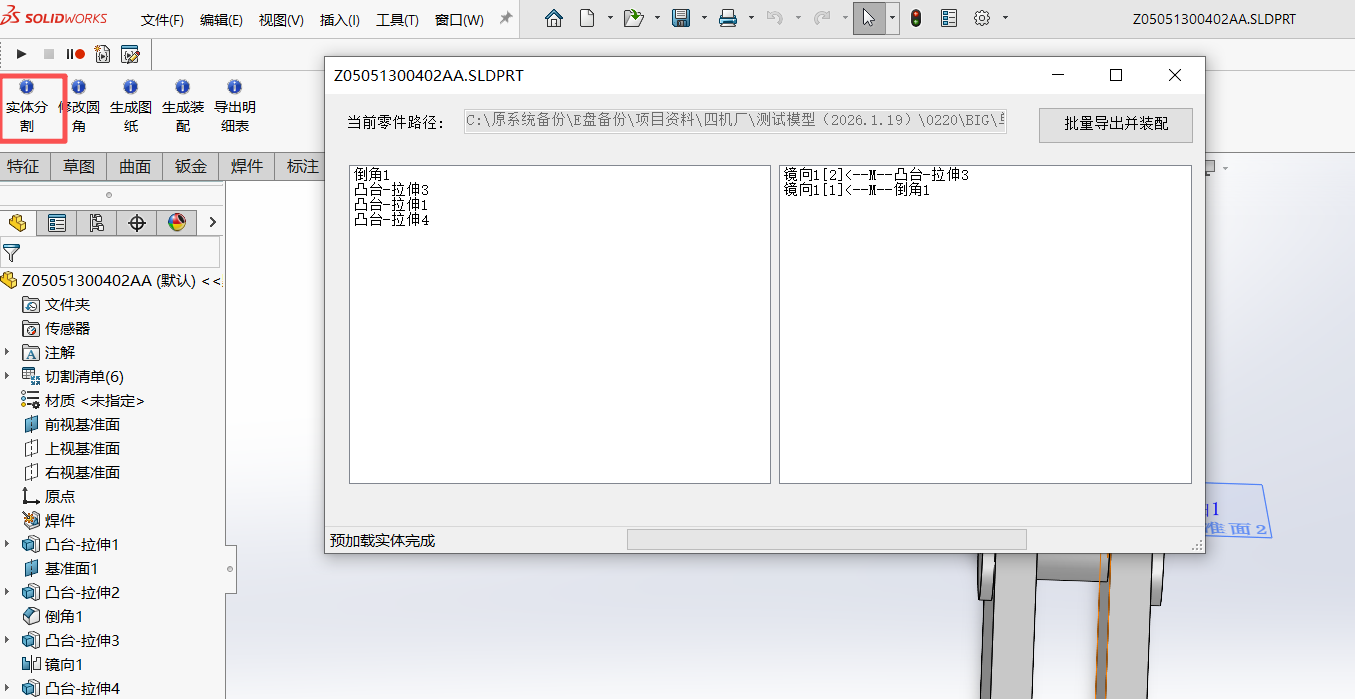Open the 编辑(E) menu
The image size is (1355, 699).
click(221, 20)
